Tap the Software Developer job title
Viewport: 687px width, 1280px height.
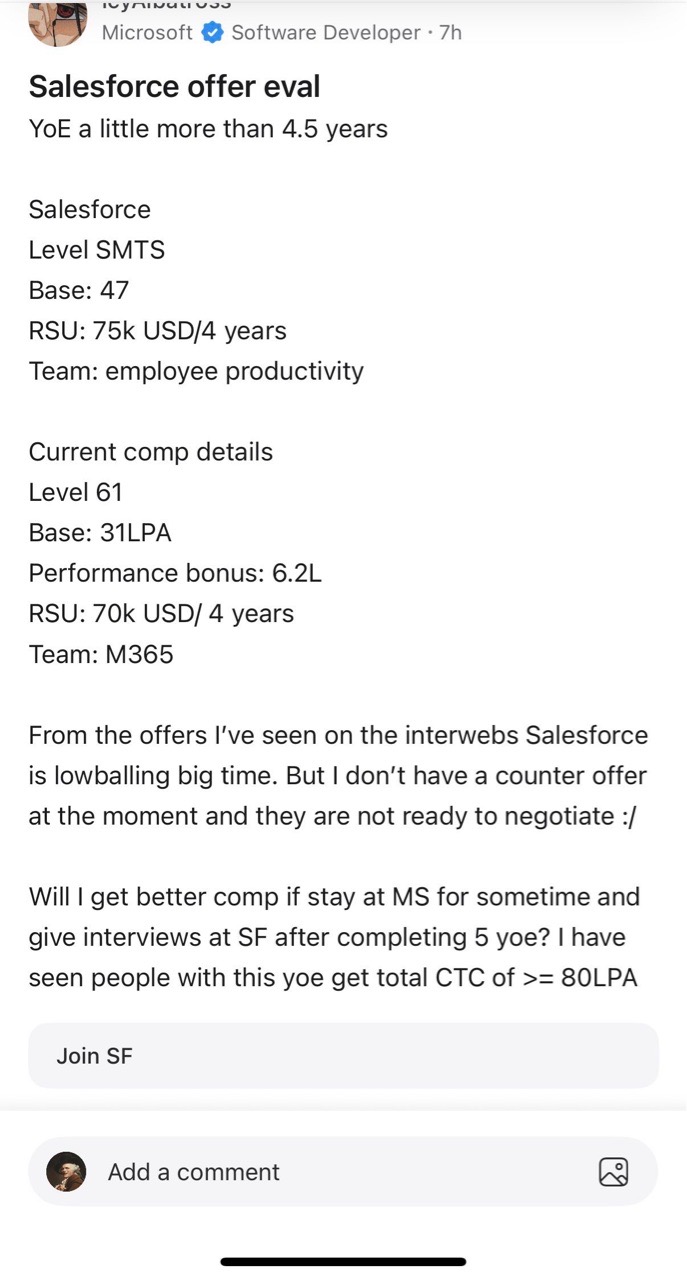326,33
